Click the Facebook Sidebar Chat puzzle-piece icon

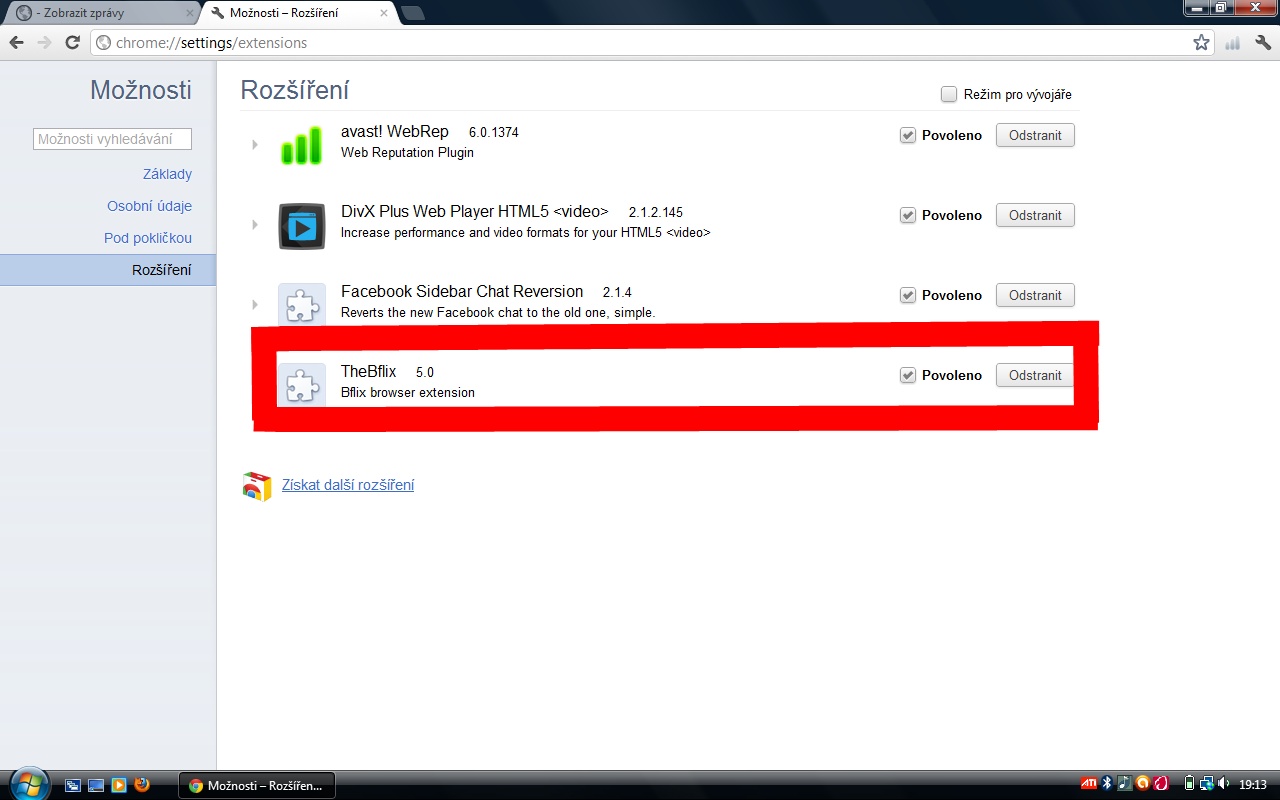pos(301,303)
